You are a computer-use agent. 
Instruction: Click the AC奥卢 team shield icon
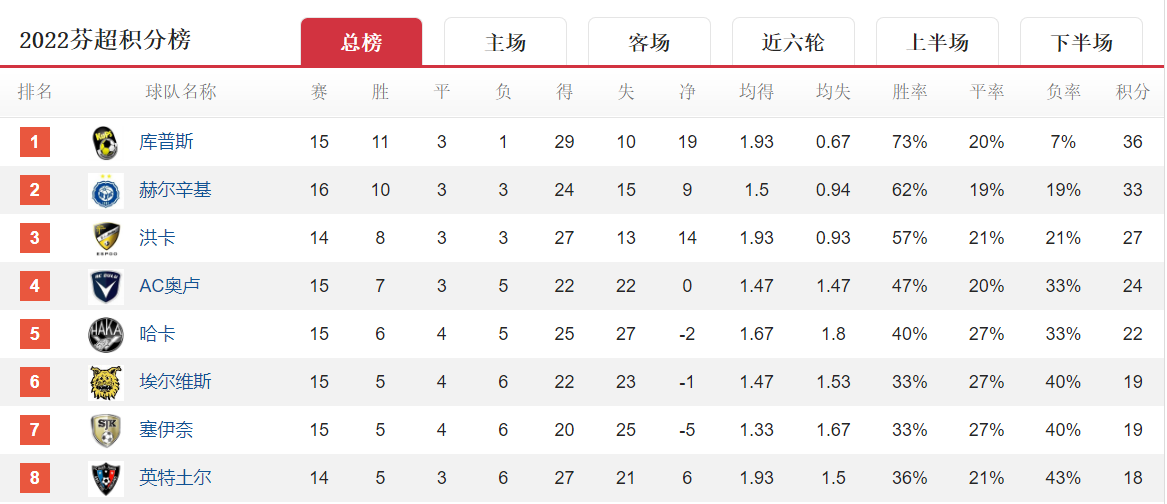pos(106,286)
